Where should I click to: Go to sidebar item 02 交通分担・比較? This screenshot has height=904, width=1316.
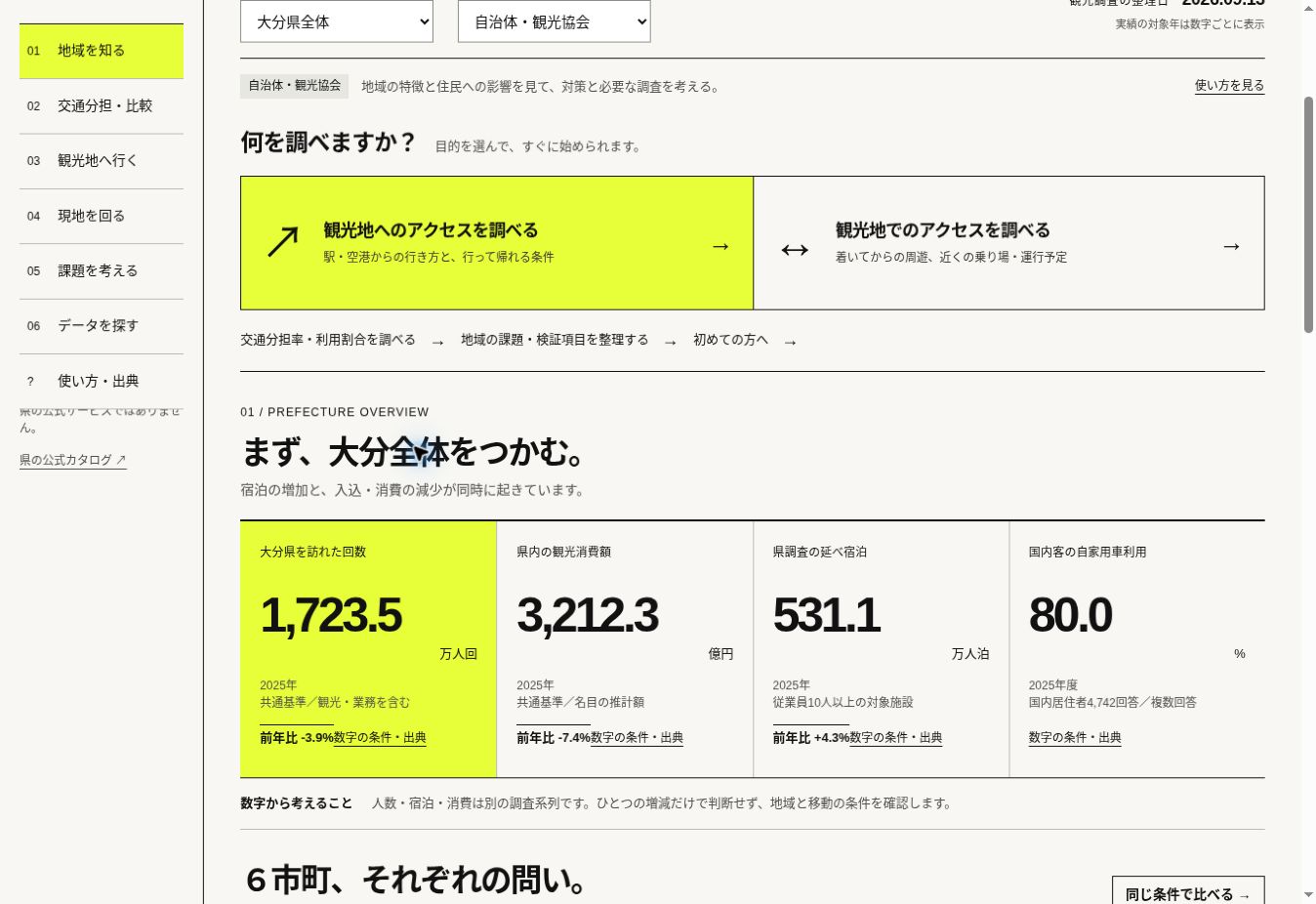(102, 106)
